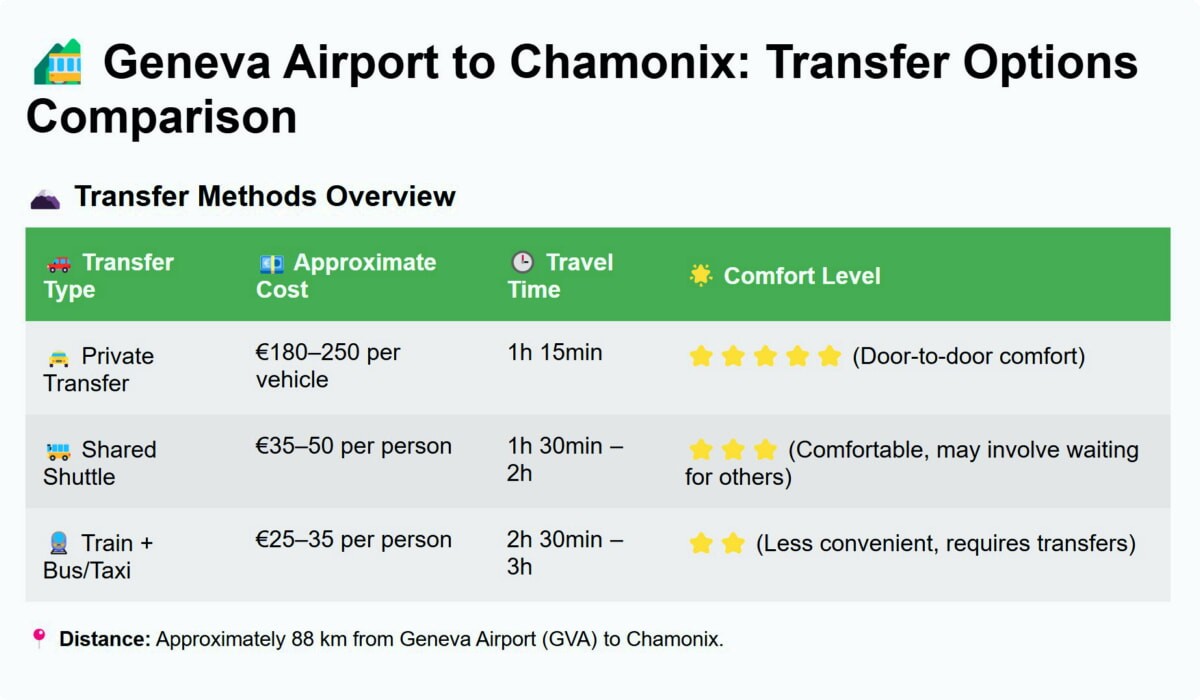Click the bold Distance label in footnote

point(105,639)
